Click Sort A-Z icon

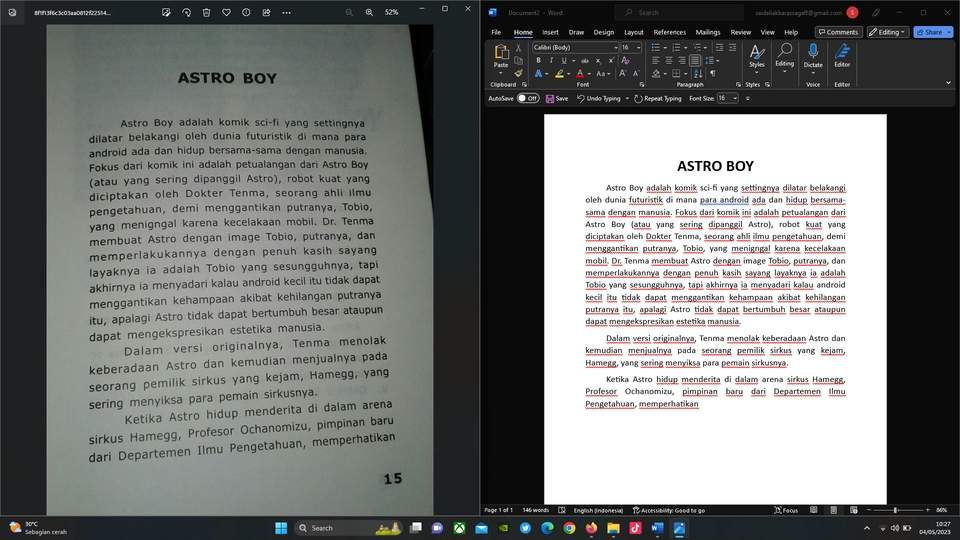tap(698, 73)
